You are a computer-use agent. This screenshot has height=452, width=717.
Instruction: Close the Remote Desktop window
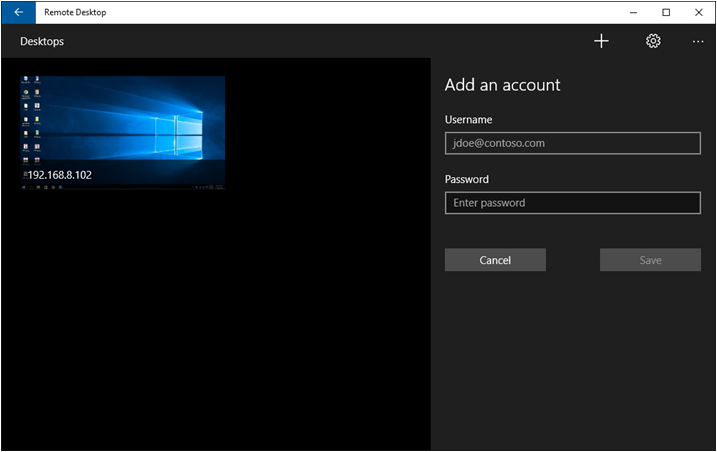pos(699,12)
